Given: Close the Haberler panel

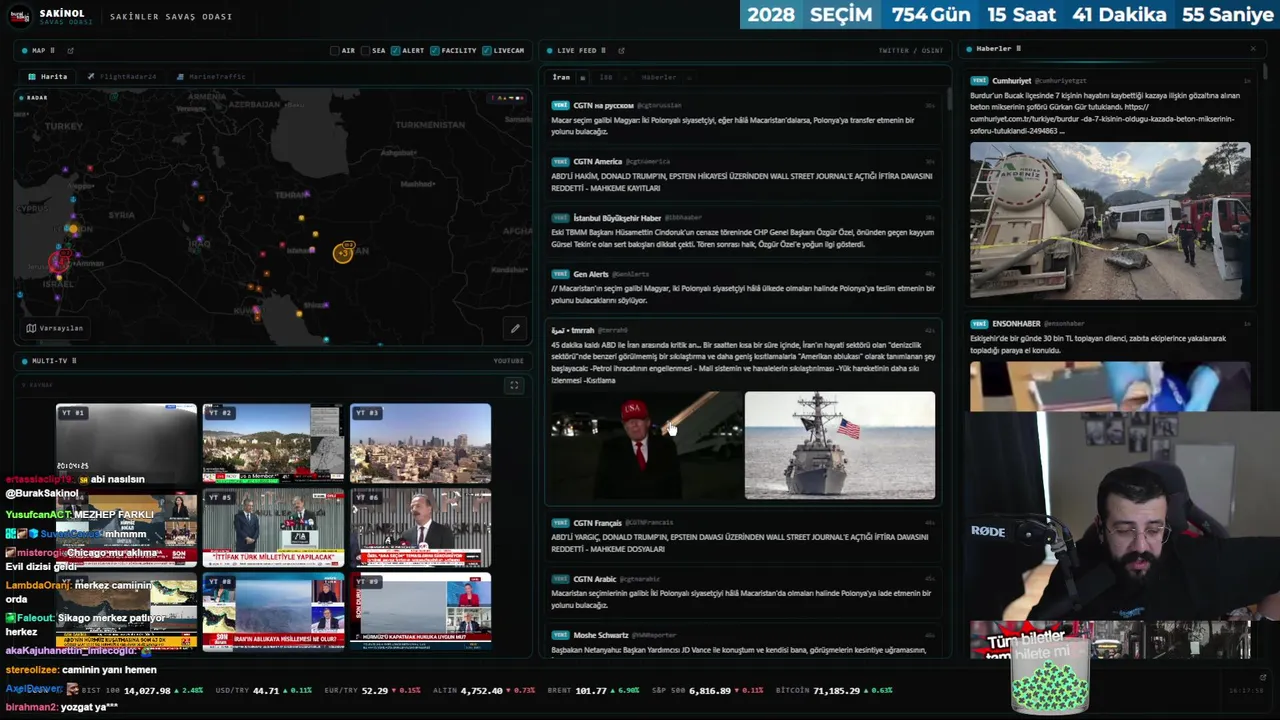Looking at the screenshot, I should tap(1252, 48).
